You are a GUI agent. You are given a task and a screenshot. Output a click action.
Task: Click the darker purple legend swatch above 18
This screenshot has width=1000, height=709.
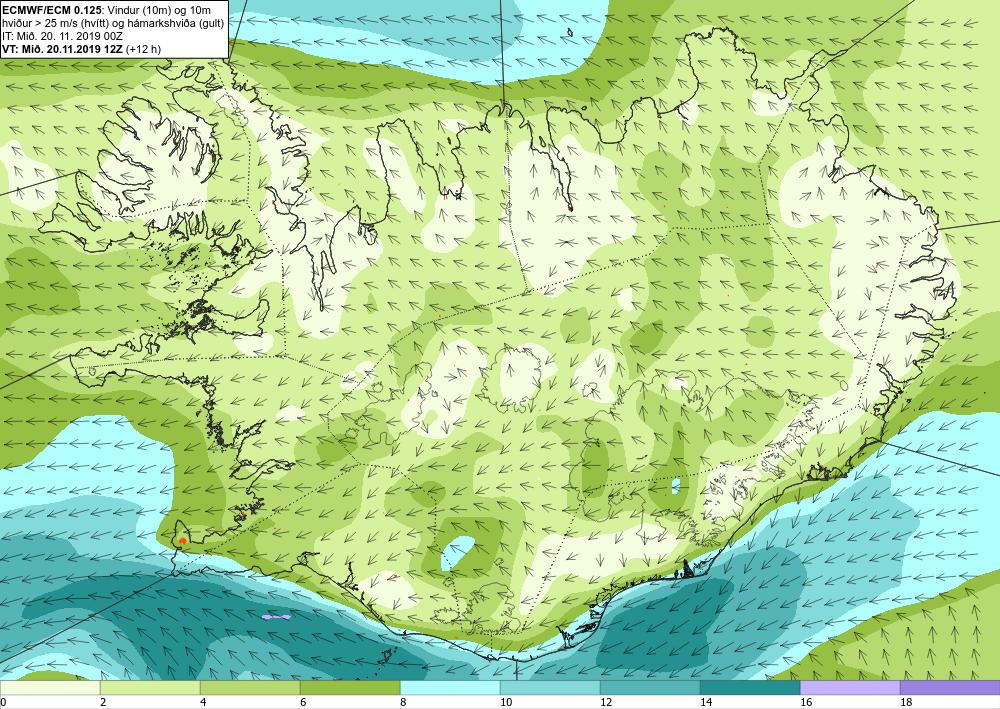pyautogui.click(x=950, y=688)
